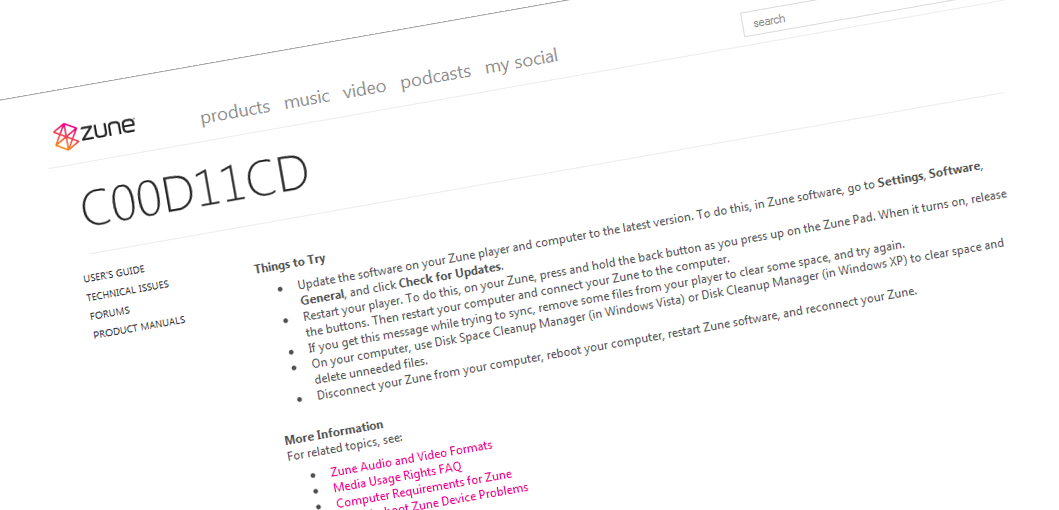Screen dimensions: 1059x510
Task: Click the pink Zune logo icon
Action: 66,135
